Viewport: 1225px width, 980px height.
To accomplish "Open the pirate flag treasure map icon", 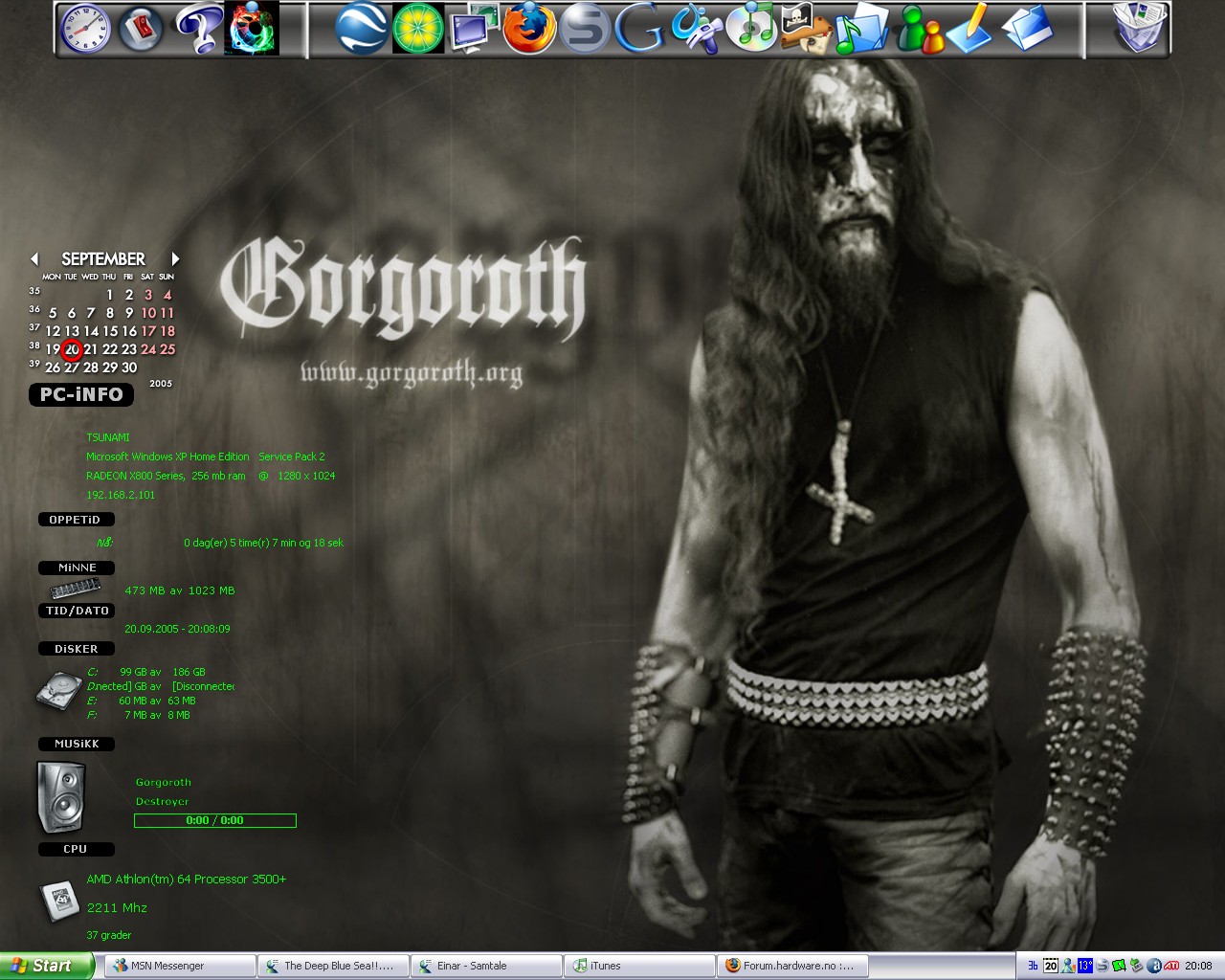I will [x=807, y=29].
